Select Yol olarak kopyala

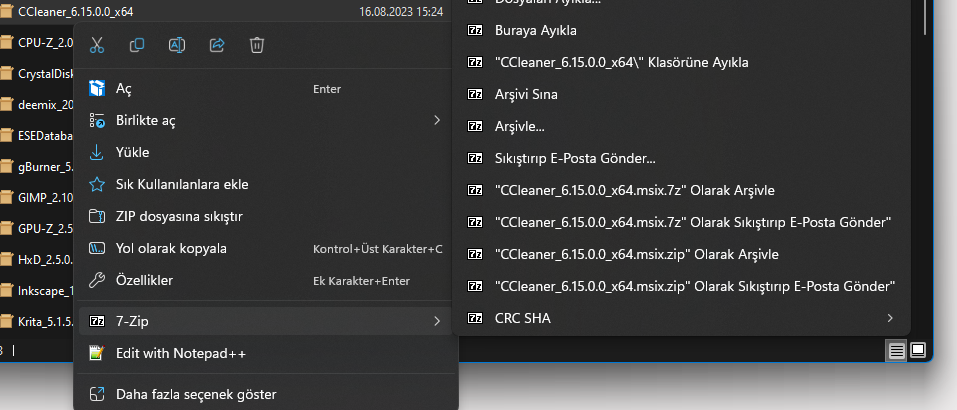[x=266, y=249]
